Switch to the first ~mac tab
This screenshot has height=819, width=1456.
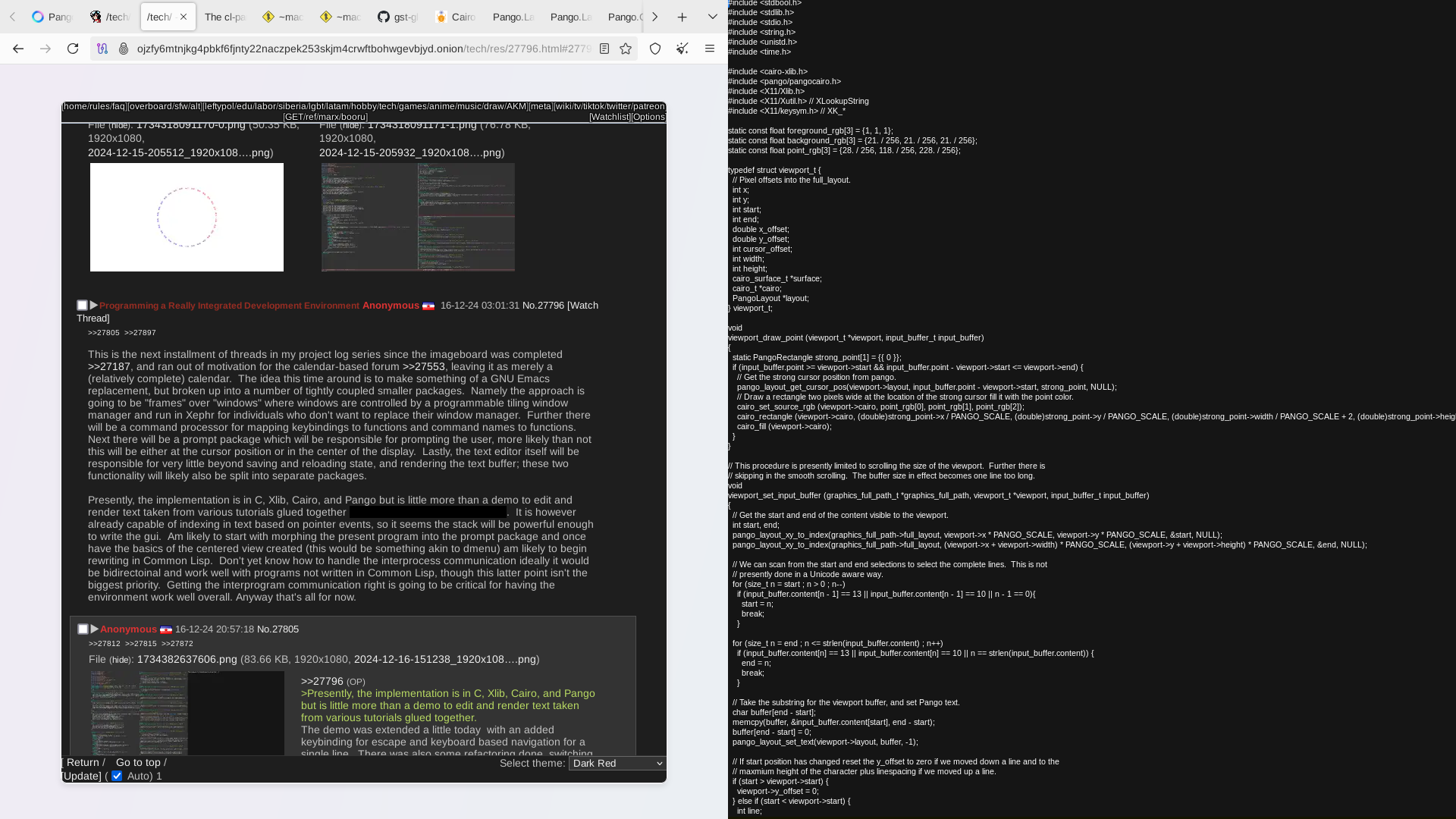click(x=283, y=17)
